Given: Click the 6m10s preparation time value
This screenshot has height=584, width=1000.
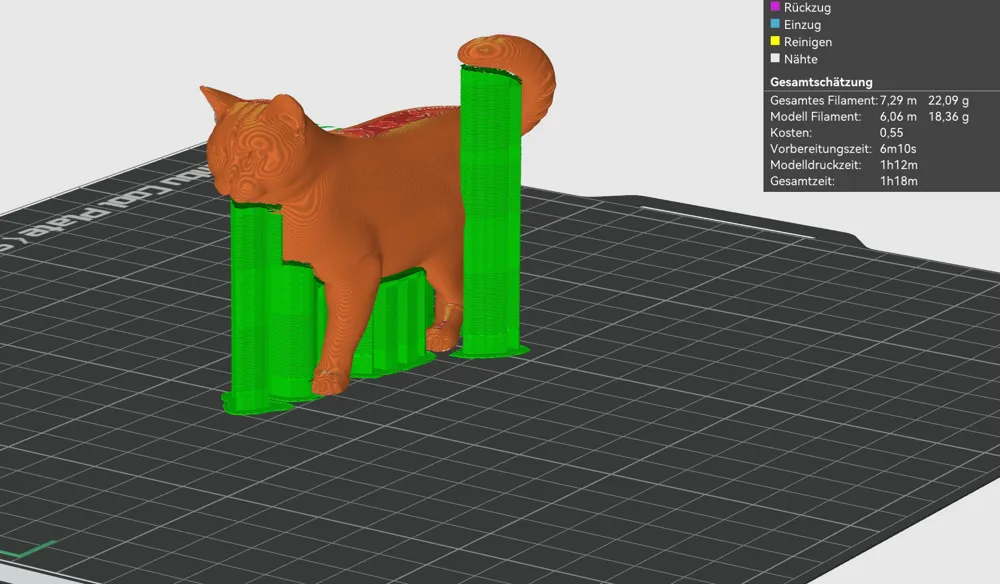Looking at the screenshot, I should coord(898,149).
